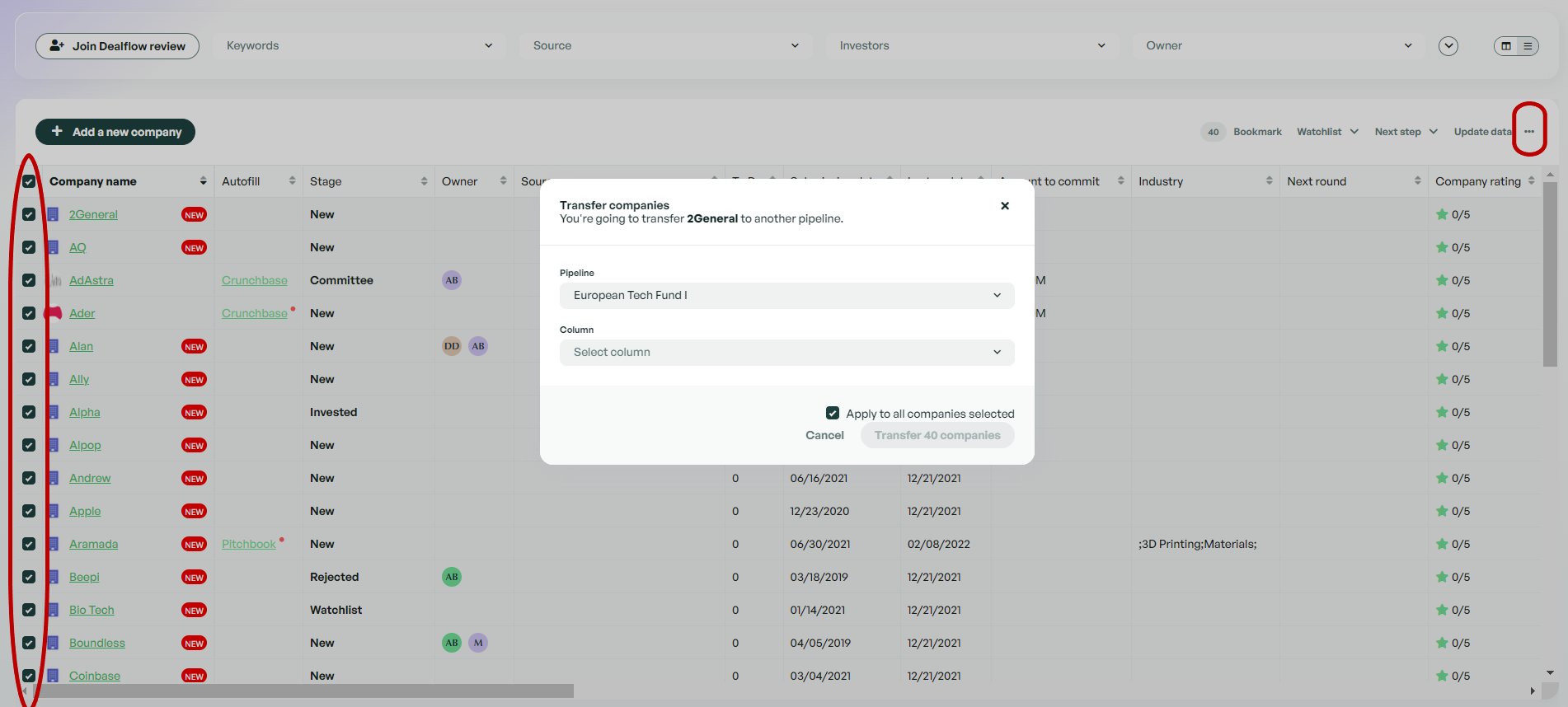
Task: Click the Update data bulk action
Action: (x=1482, y=132)
